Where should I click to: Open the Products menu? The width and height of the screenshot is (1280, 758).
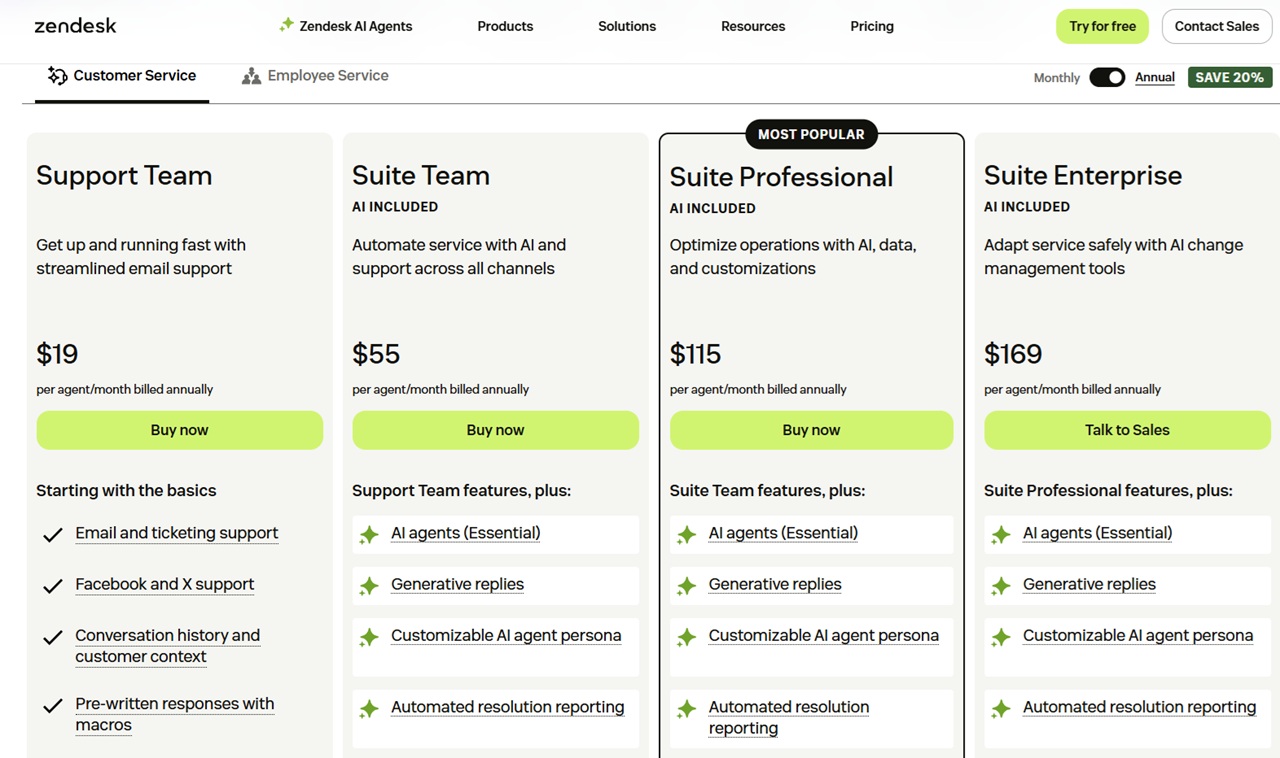505,26
